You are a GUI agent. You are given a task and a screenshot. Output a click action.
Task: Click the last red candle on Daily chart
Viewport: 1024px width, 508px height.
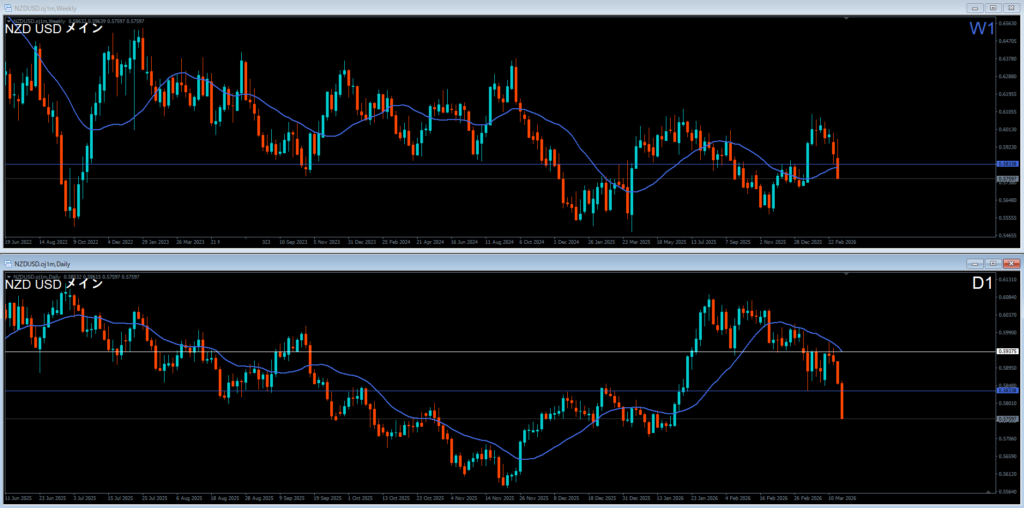click(x=842, y=401)
